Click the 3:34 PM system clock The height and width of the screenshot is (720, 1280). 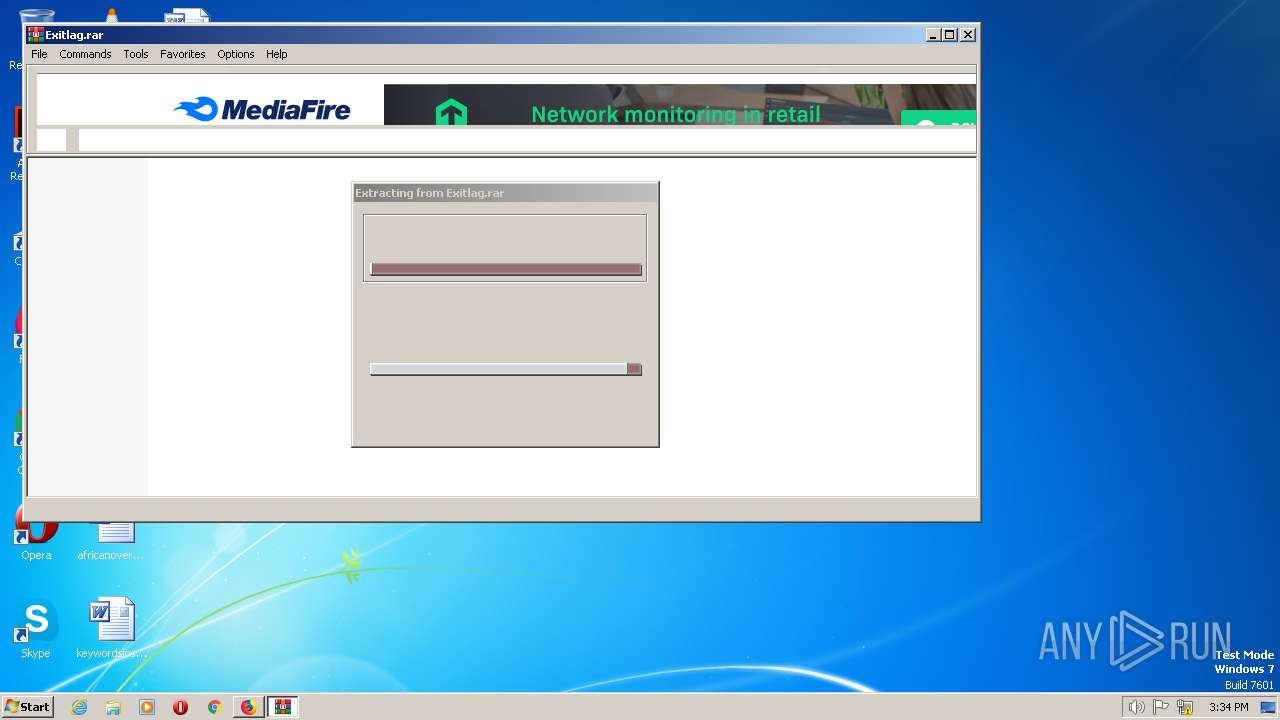[x=1228, y=707]
